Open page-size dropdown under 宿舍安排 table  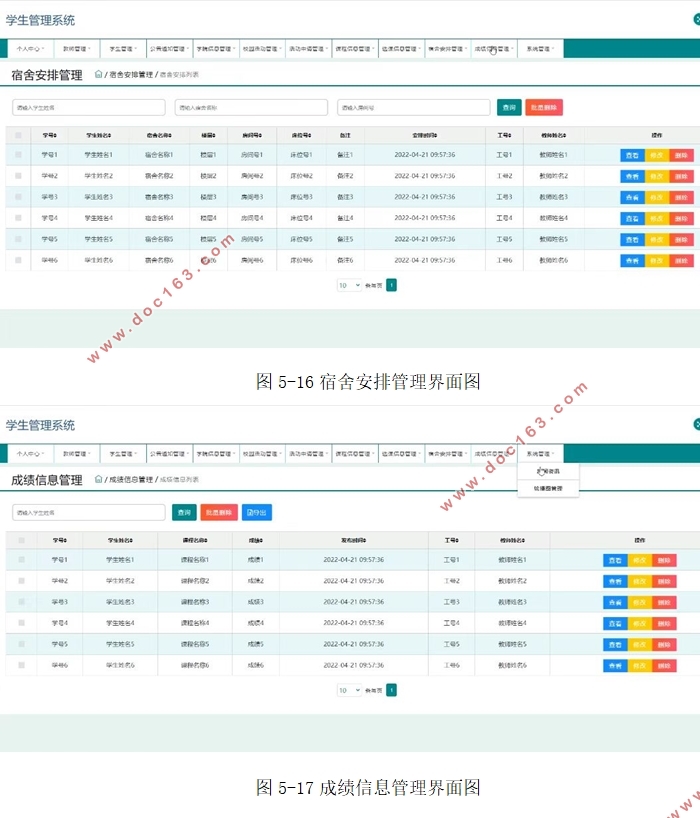tap(349, 285)
